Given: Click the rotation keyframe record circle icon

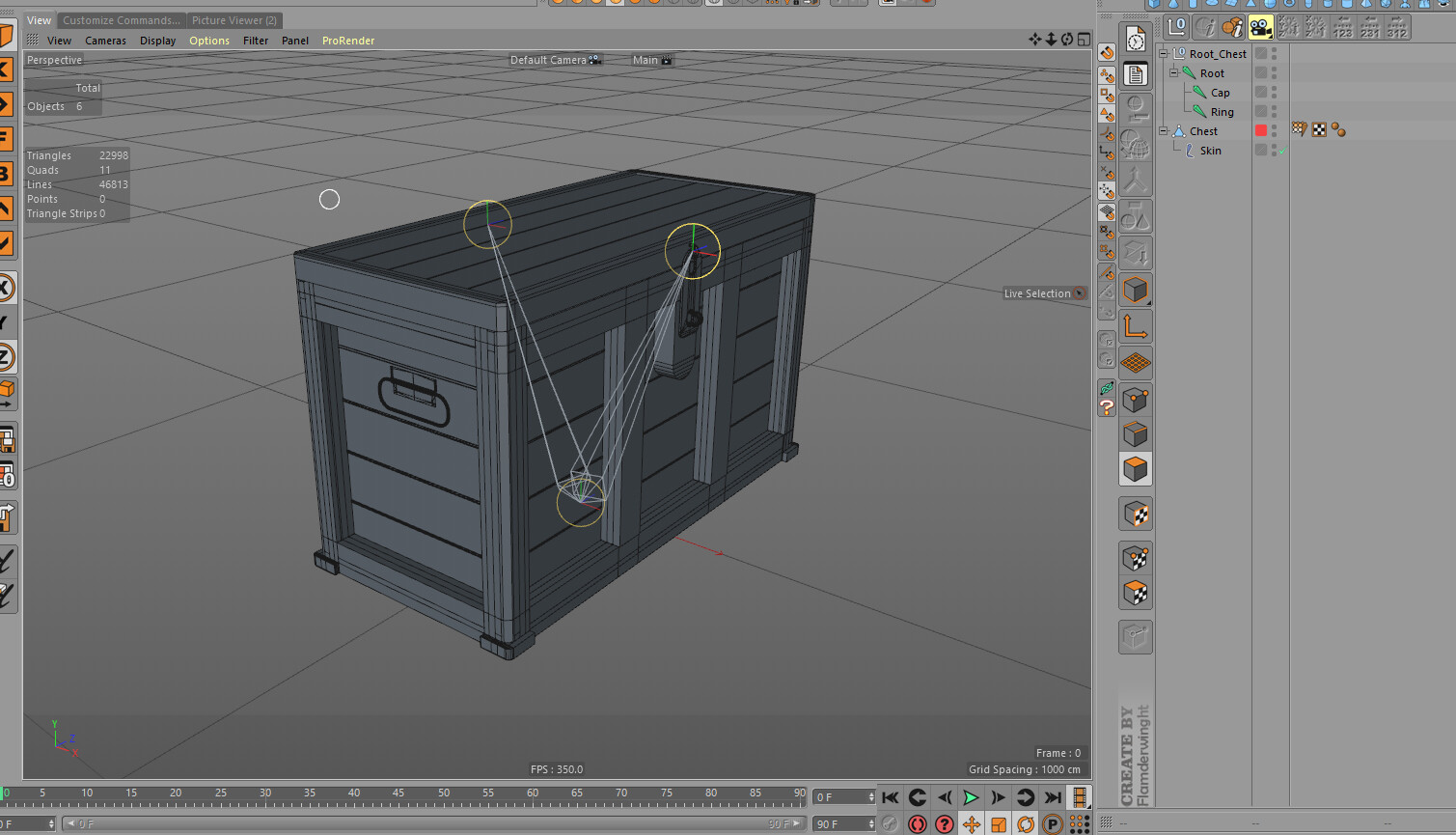Looking at the screenshot, I should 1025,824.
